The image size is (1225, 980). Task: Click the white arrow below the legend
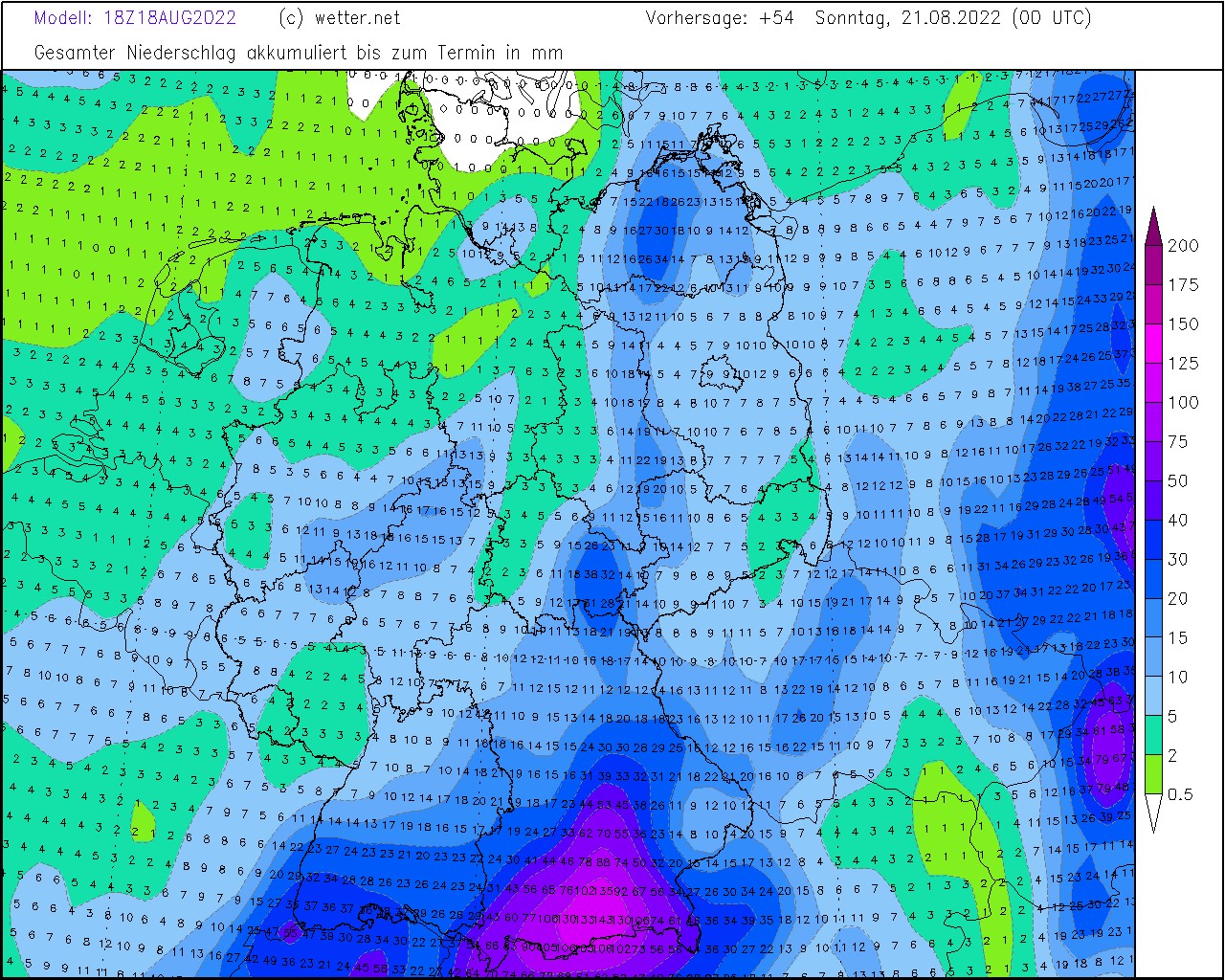point(1153,812)
